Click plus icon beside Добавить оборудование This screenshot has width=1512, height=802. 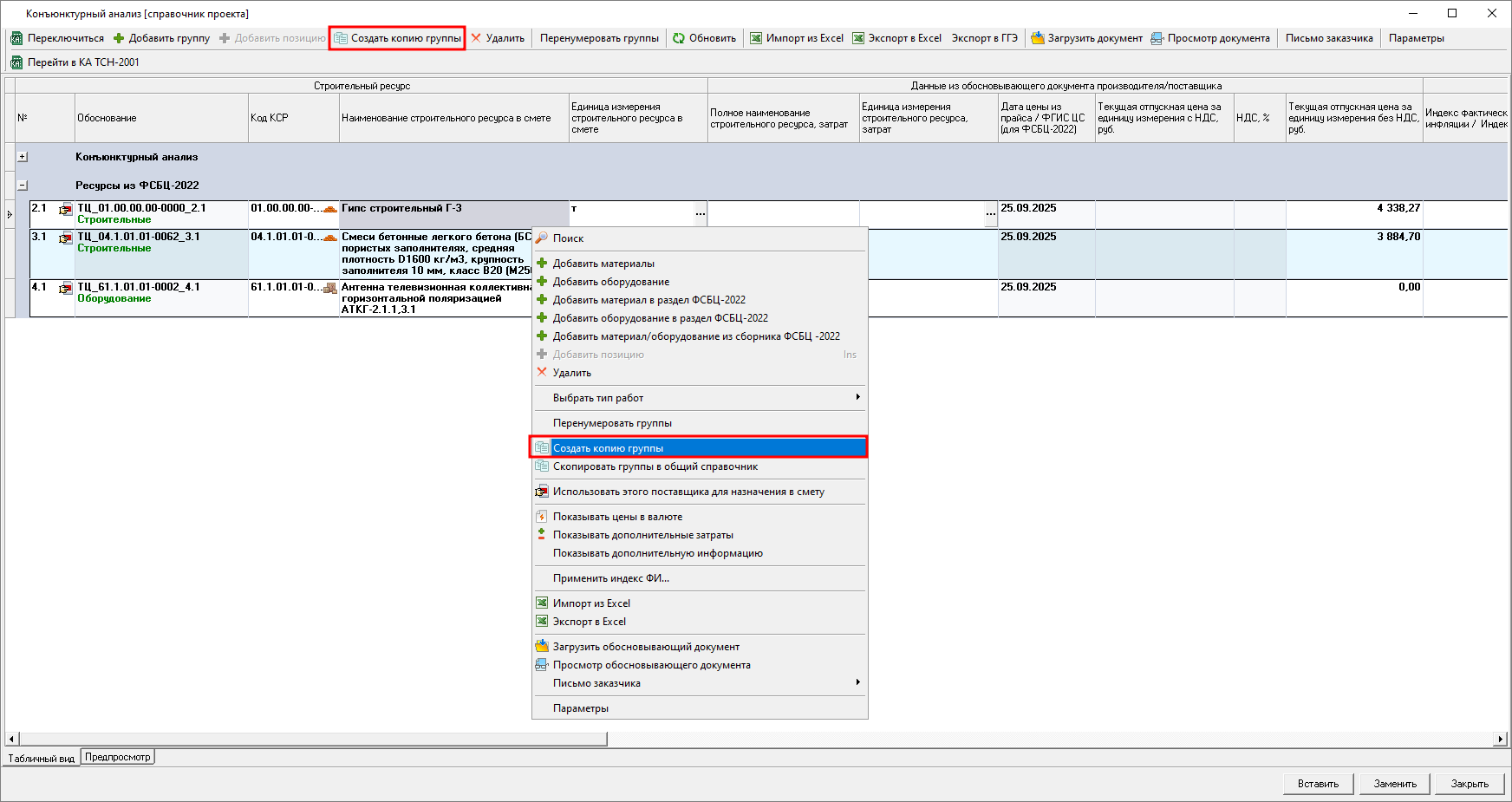coord(542,281)
